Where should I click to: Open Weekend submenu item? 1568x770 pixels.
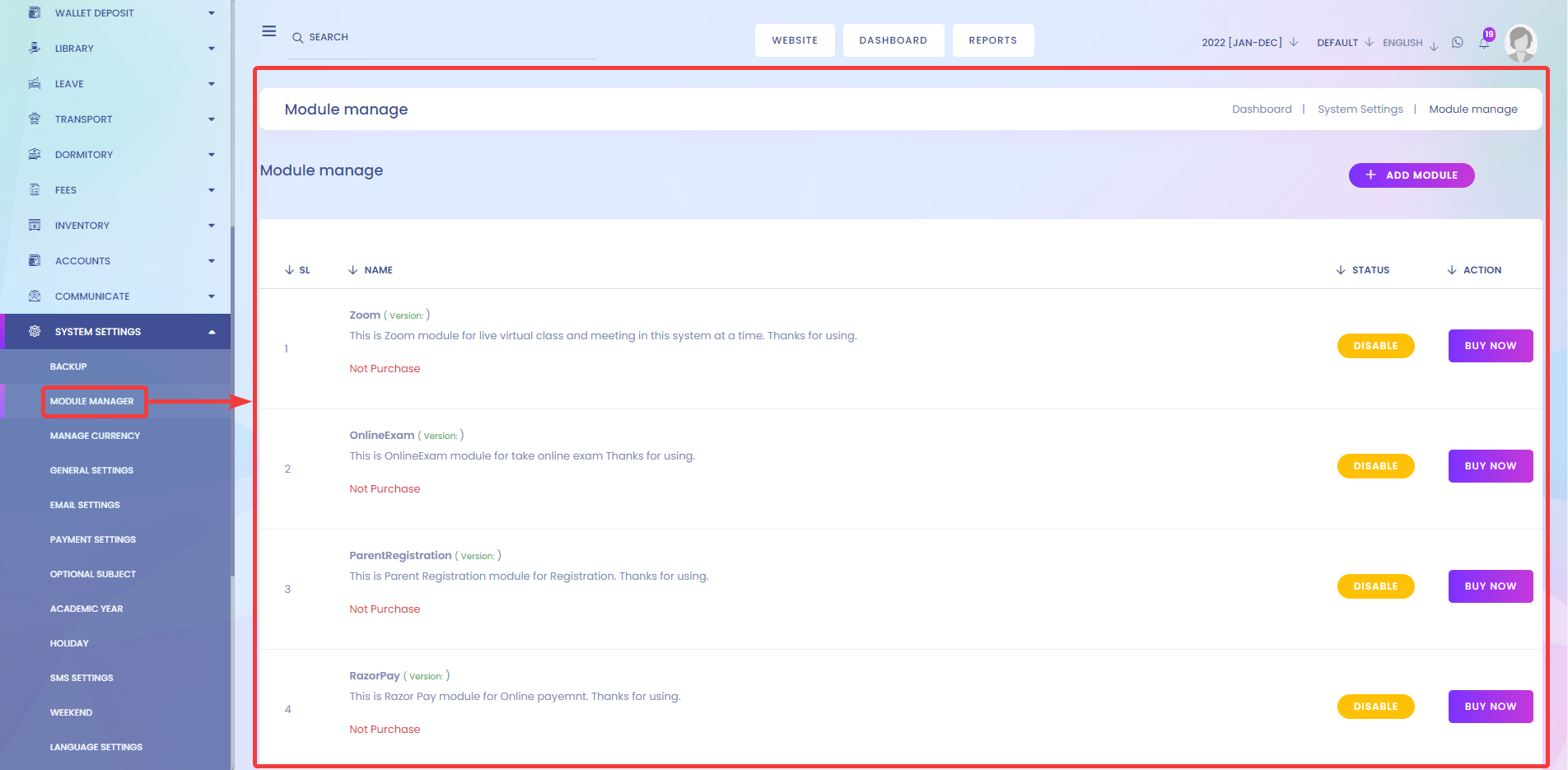tap(71, 712)
